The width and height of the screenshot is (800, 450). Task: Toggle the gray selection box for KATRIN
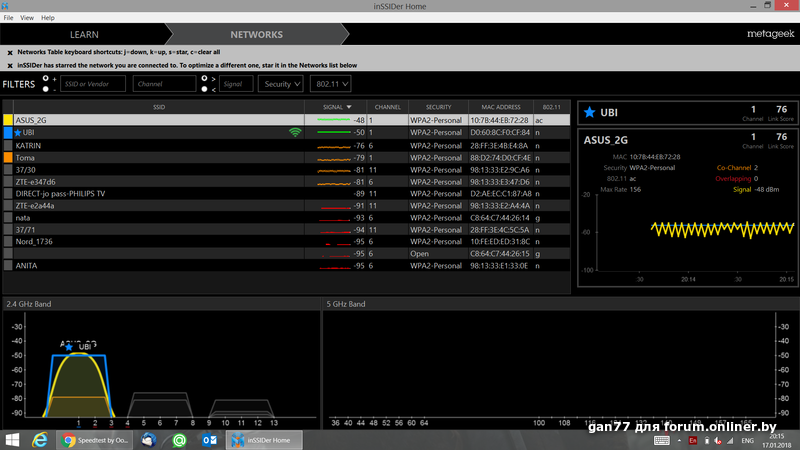click(8, 145)
